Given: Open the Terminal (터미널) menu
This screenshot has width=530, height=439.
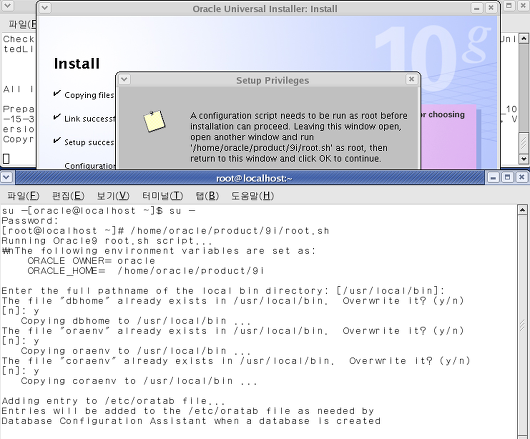Looking at the screenshot, I should (x=162, y=196).
